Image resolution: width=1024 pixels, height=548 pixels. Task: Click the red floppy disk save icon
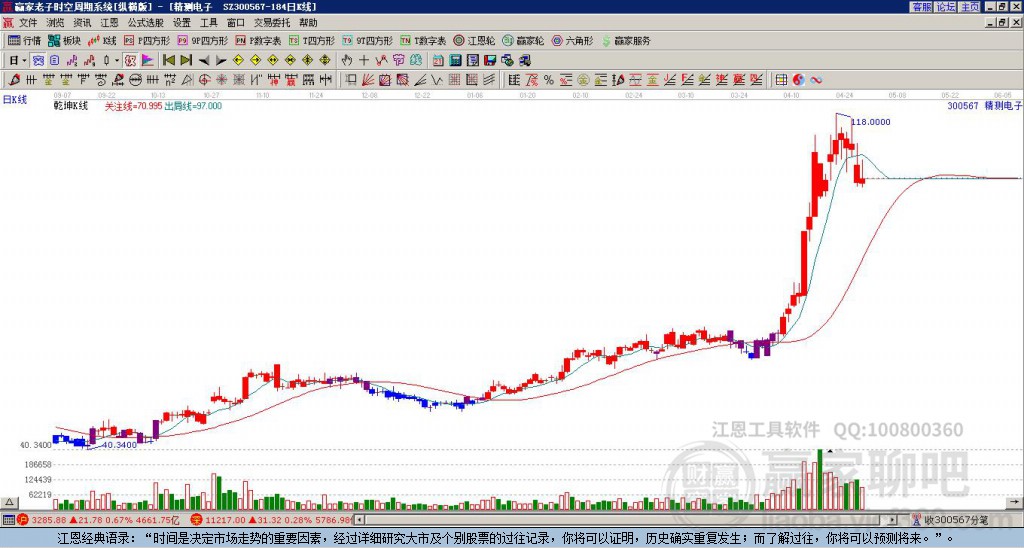tap(490, 60)
